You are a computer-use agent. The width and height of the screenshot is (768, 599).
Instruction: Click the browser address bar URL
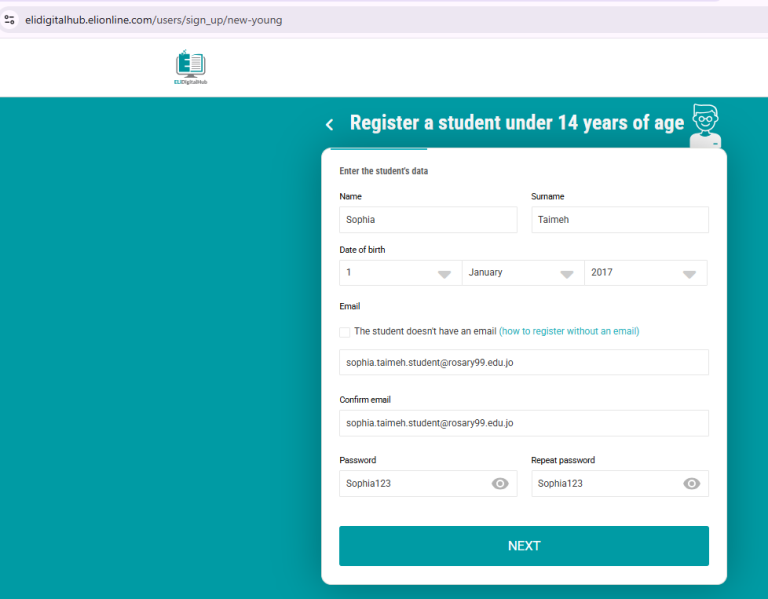(x=154, y=19)
